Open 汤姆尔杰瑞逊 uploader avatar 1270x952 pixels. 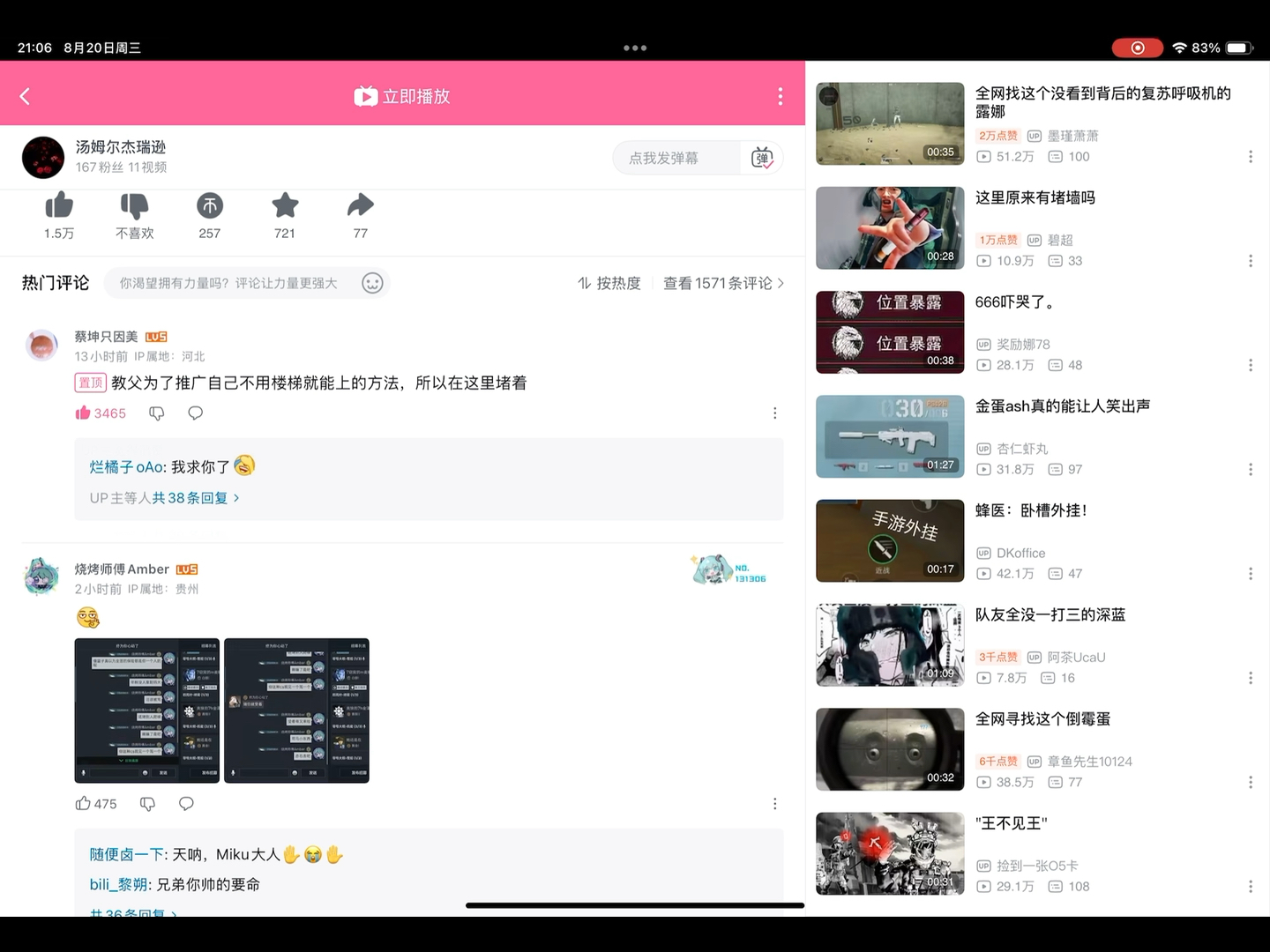[x=43, y=158]
